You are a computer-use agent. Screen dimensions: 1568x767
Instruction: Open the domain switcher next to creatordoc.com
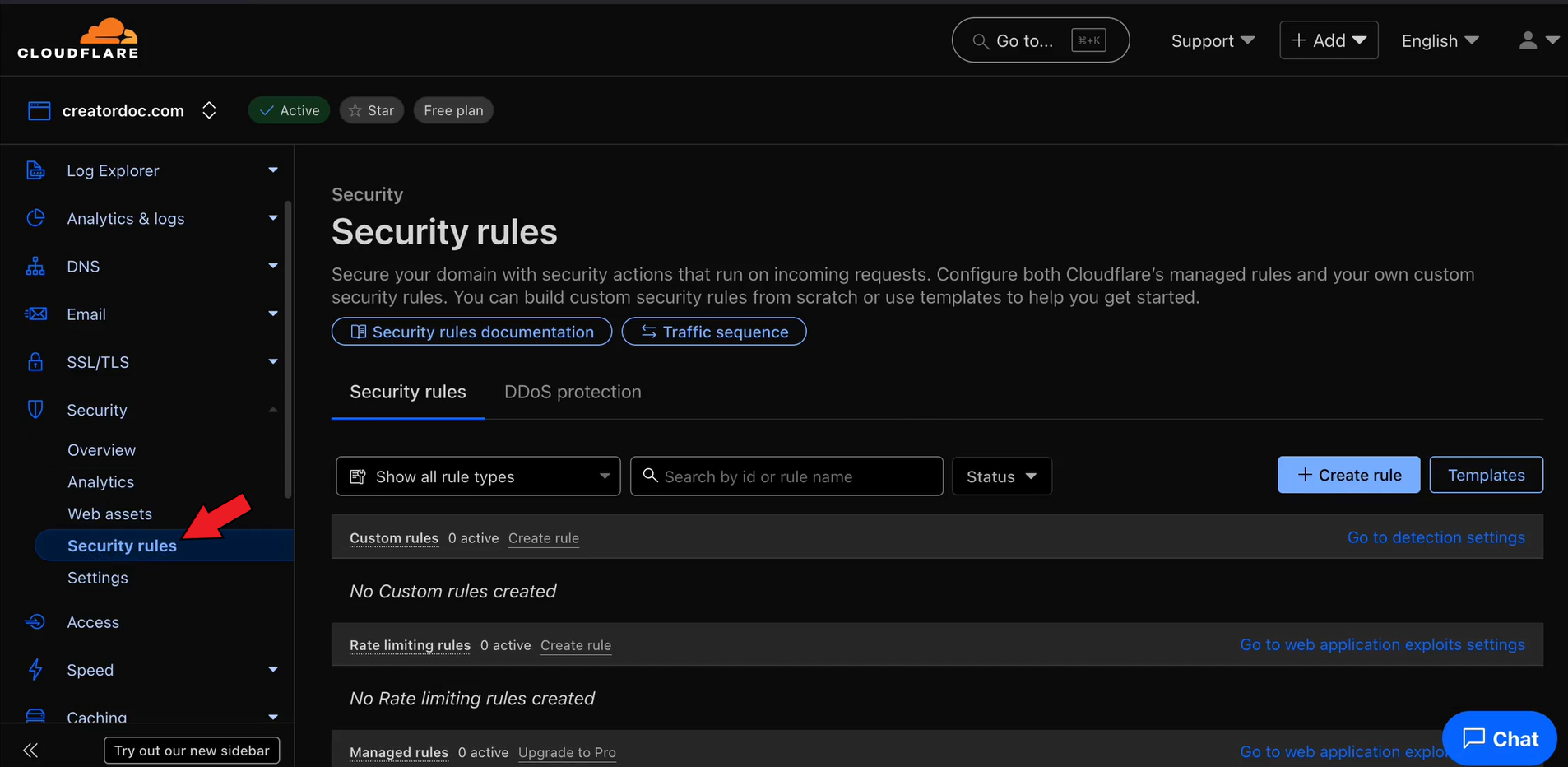coord(209,110)
